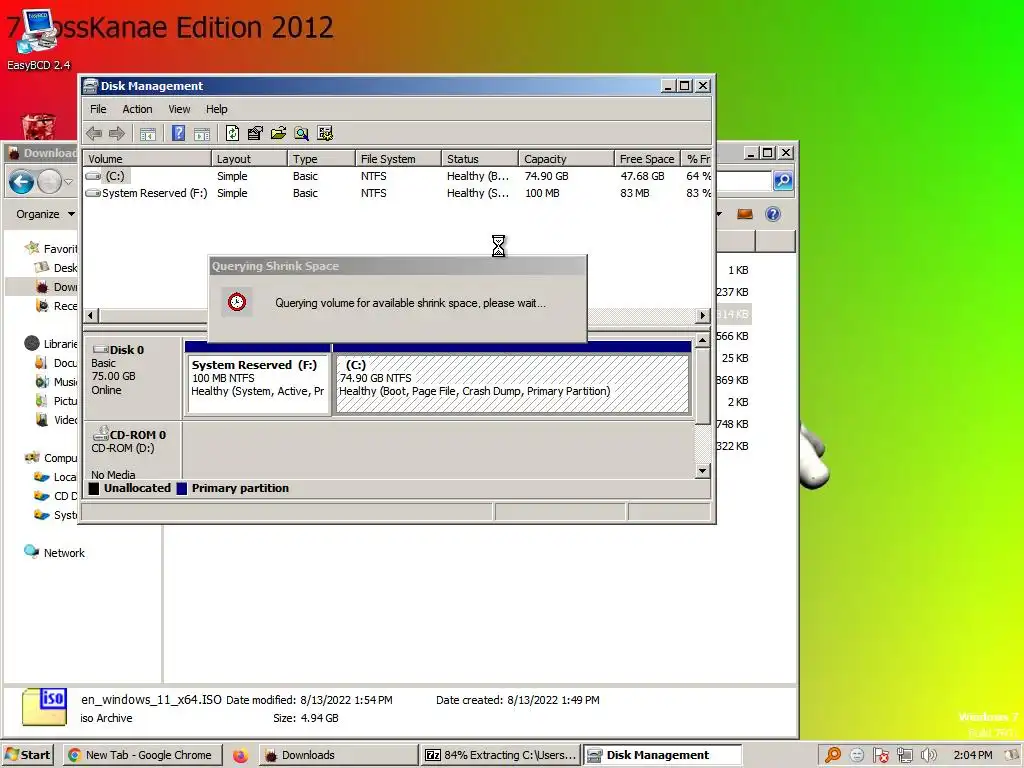Click the smiley face tray icon
The height and width of the screenshot is (768, 1024).
click(x=857, y=756)
